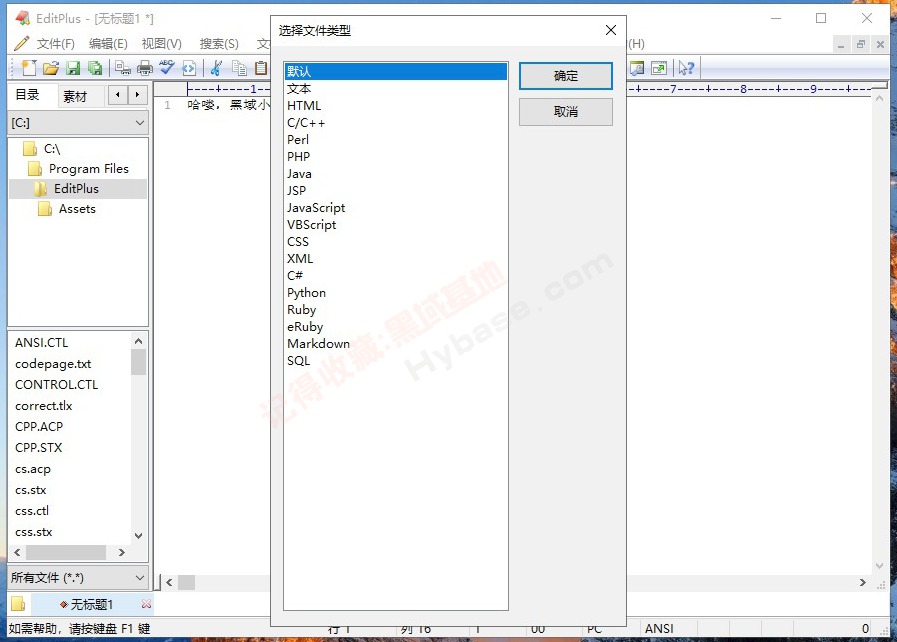Select XML in file type list

tap(395, 259)
